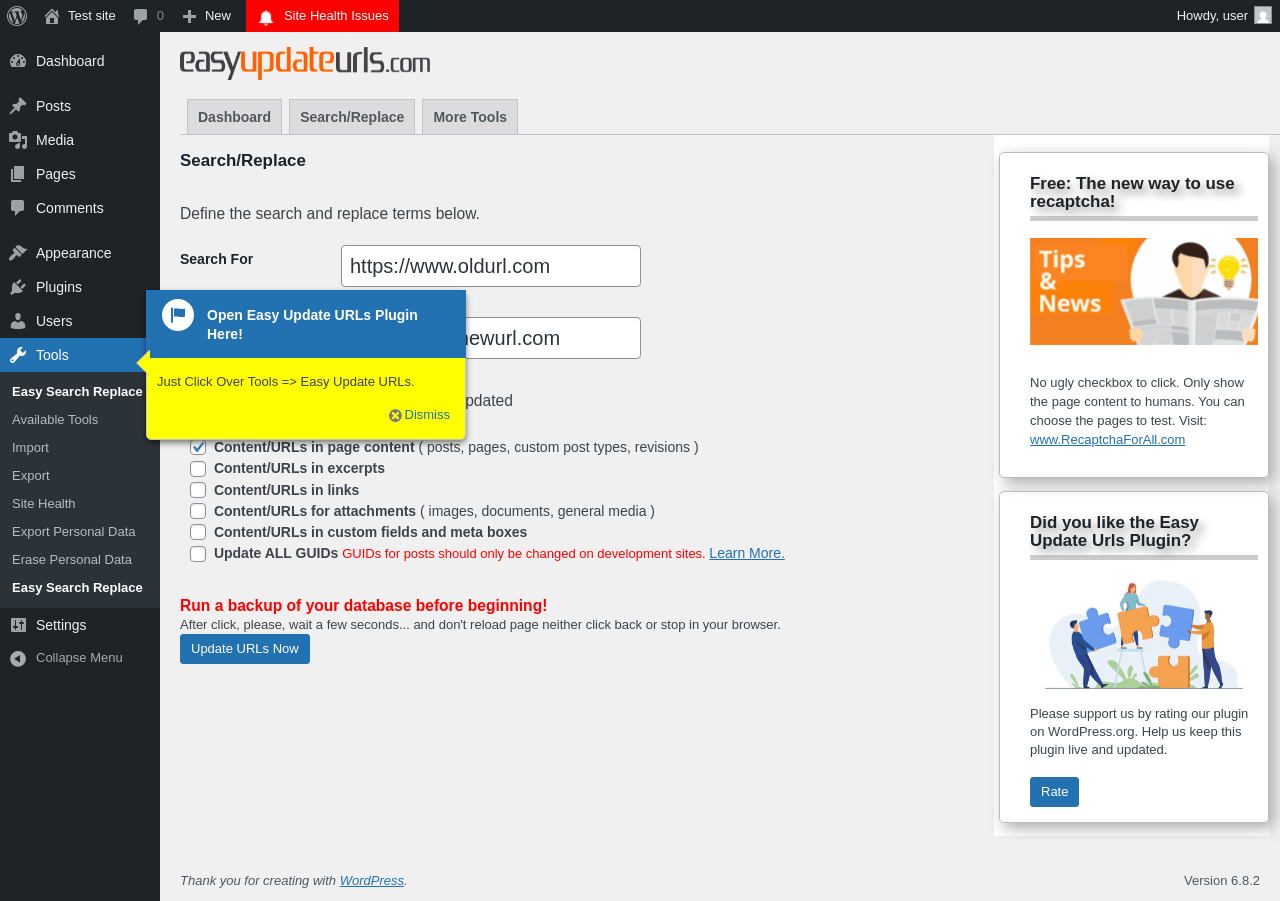
Task: Click the Pages icon in sidebar
Action: [x=18, y=174]
